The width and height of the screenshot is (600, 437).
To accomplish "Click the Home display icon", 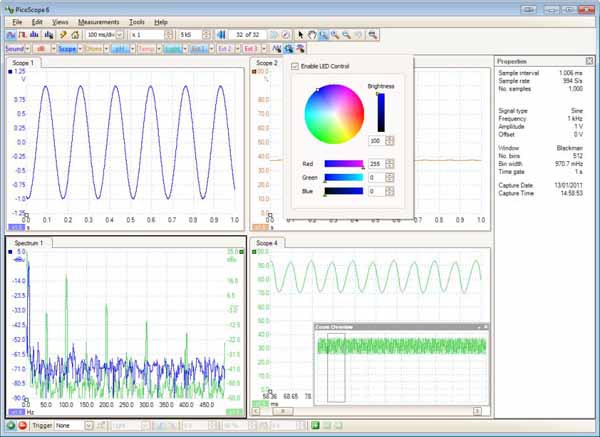I will pyautogui.click(x=75, y=35).
